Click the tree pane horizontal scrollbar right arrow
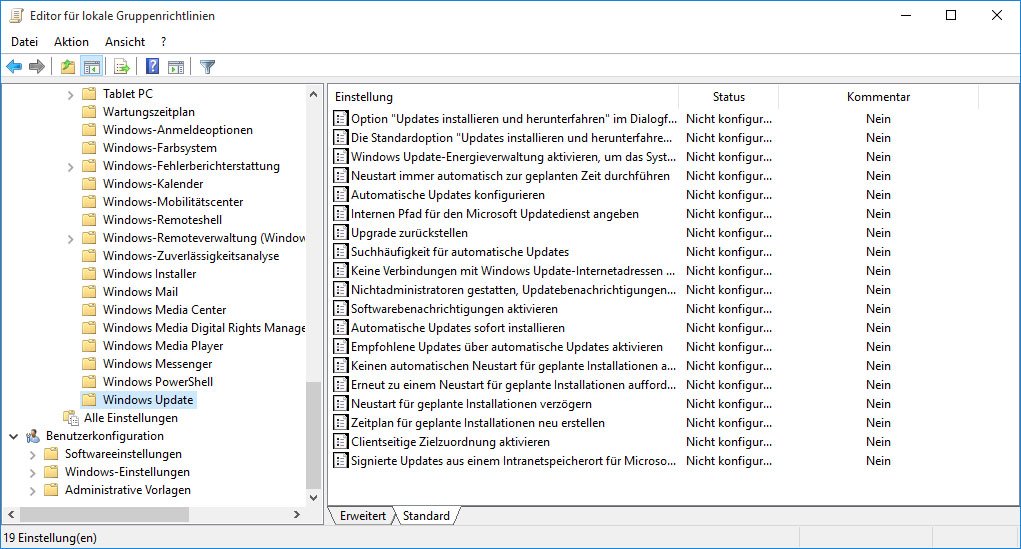 click(x=296, y=514)
